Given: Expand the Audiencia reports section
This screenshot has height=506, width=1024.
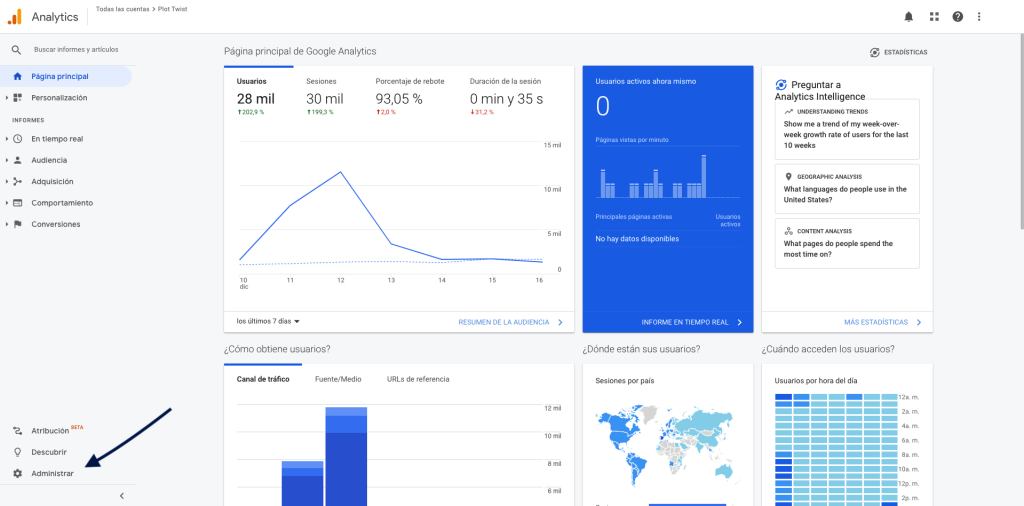Looking at the screenshot, I should [49, 160].
